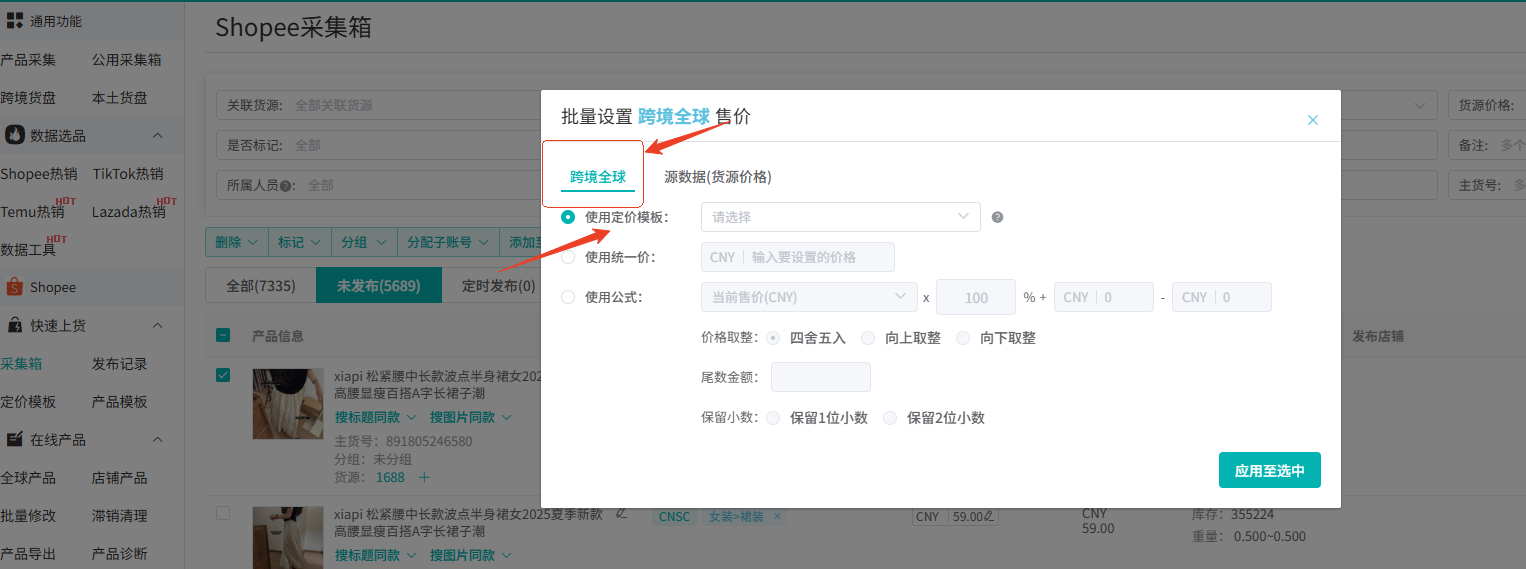Collapse the 数据选品 sidebar section
This screenshot has width=1526, height=569.
pos(157,135)
